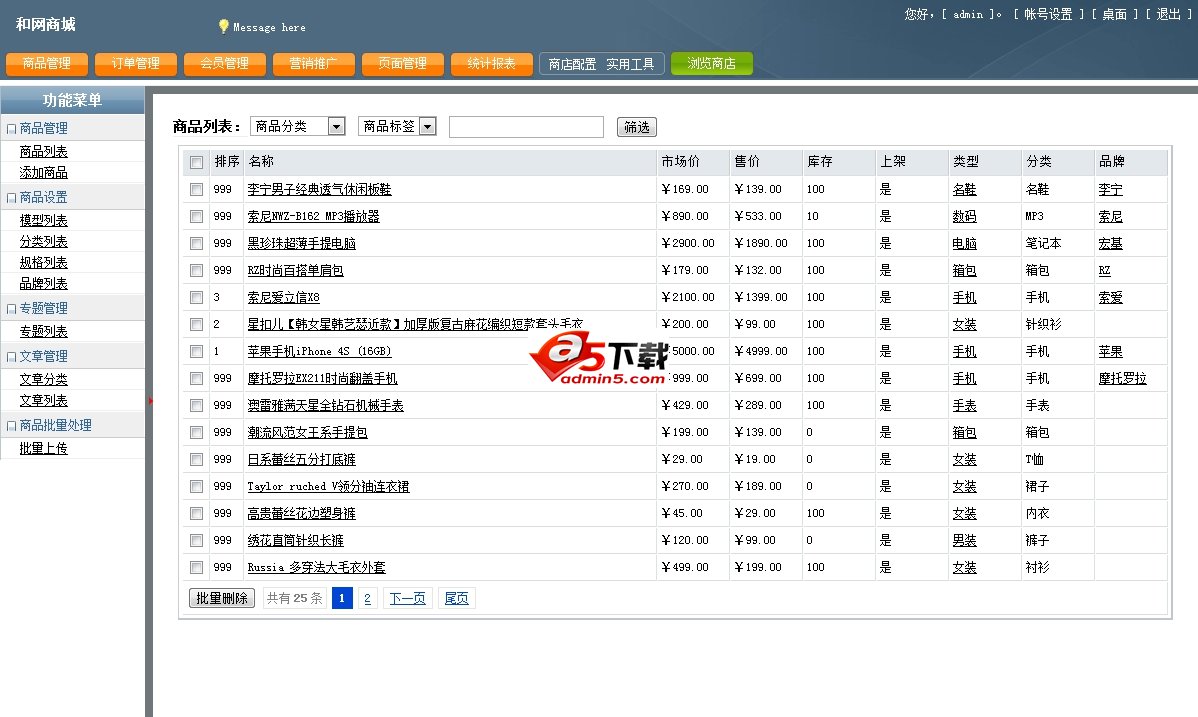This screenshot has width=1198, height=717.
Task: Open product 高贵蕾丝花边塑身裤
Action: click(x=301, y=514)
